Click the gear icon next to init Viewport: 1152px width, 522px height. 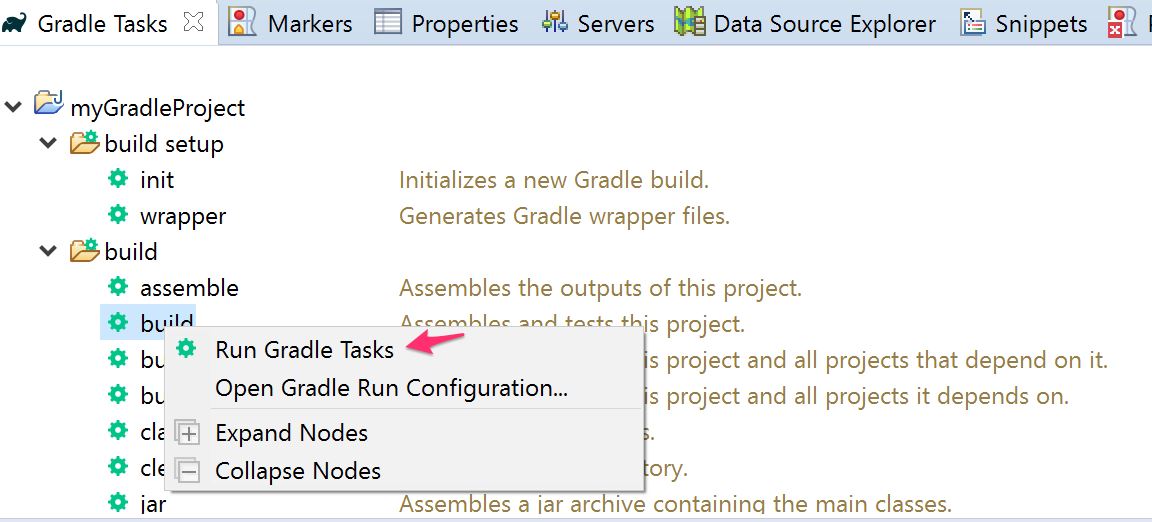coord(118,180)
